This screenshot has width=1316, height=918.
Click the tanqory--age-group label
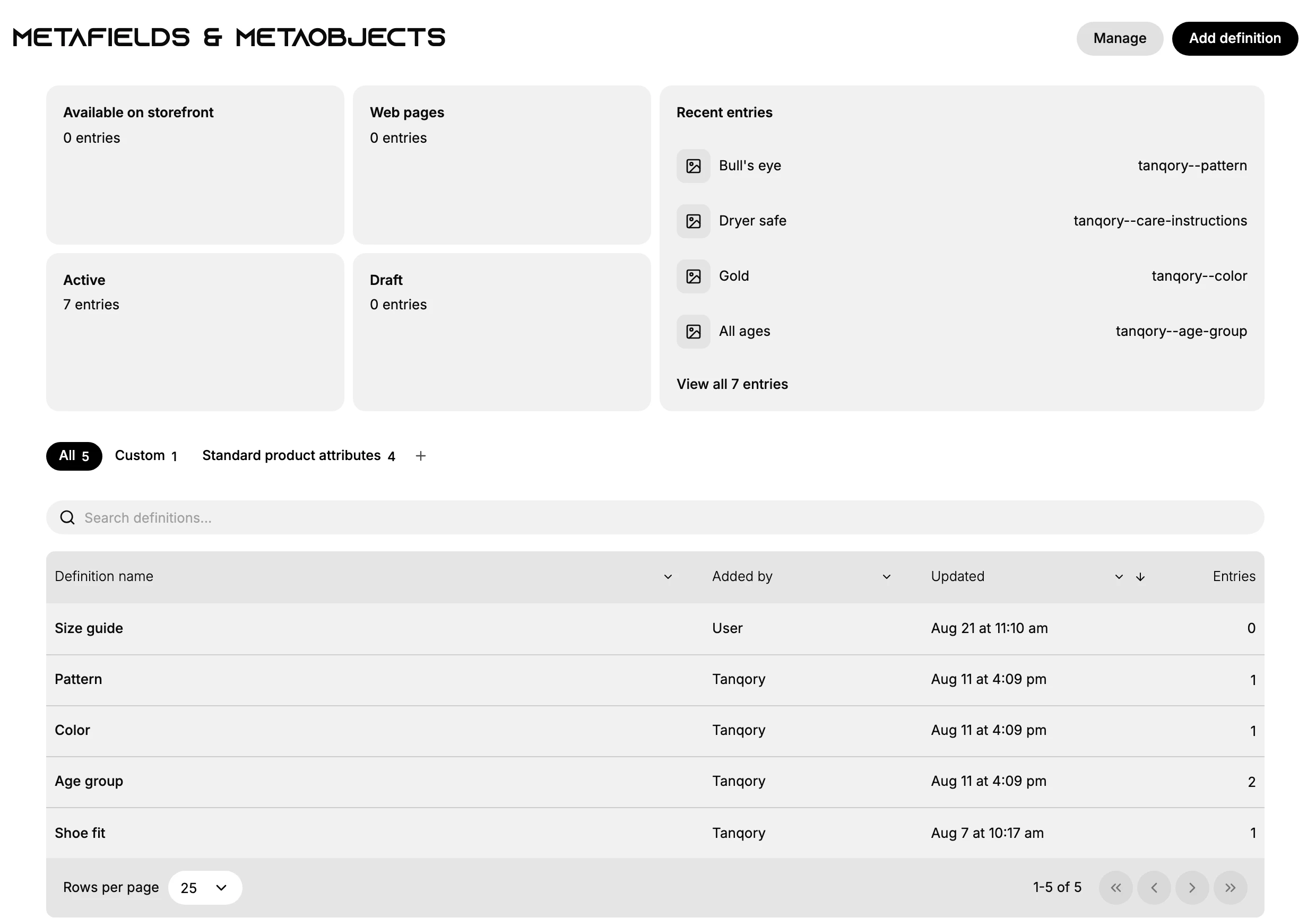coord(1181,331)
